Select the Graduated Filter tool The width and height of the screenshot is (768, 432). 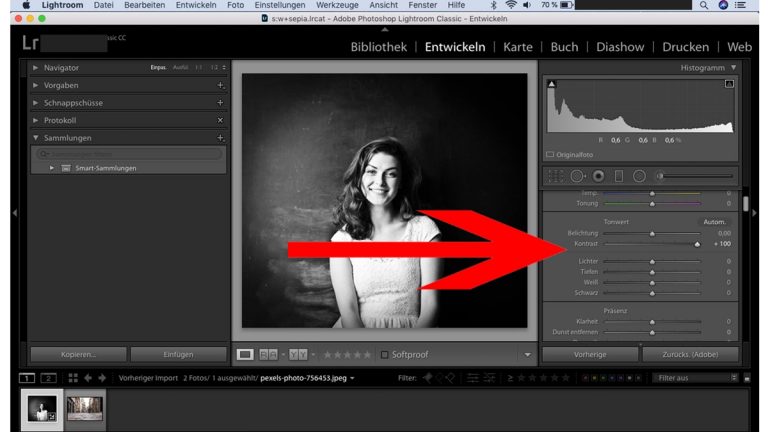pos(618,176)
